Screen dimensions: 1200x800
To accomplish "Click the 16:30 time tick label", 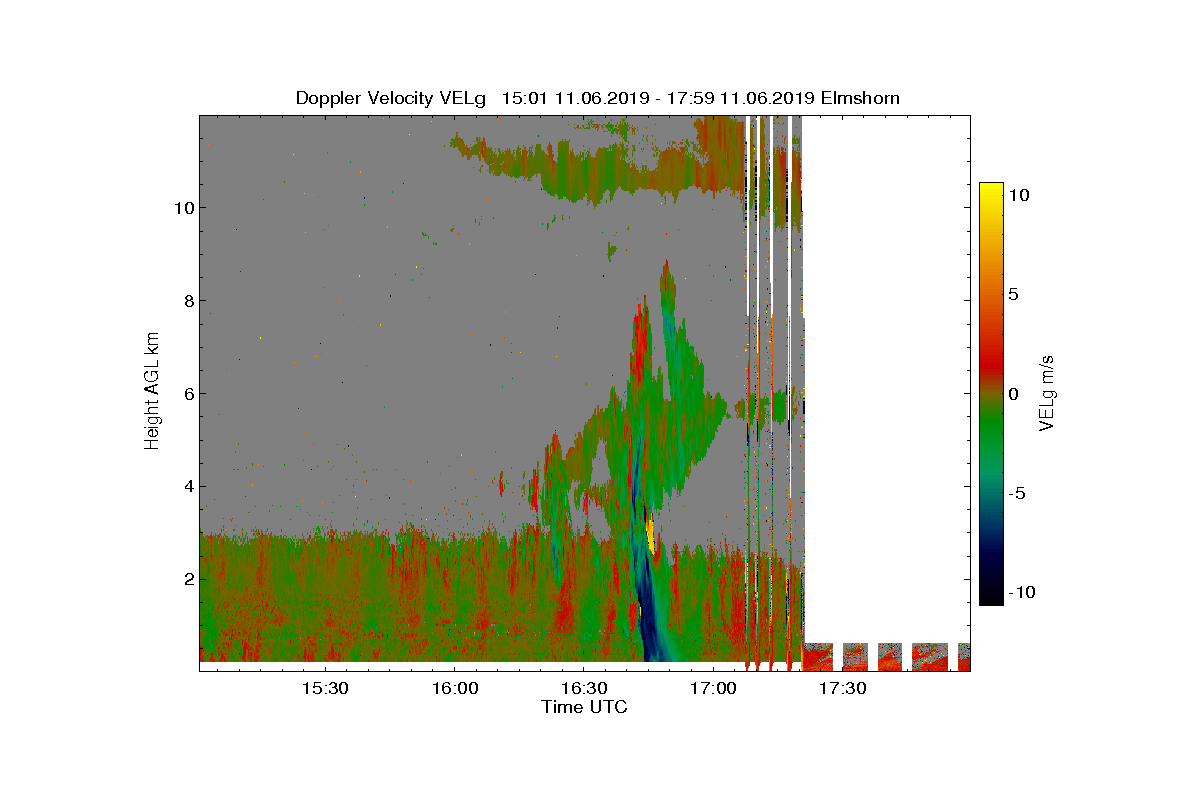I will pyautogui.click(x=584, y=689).
